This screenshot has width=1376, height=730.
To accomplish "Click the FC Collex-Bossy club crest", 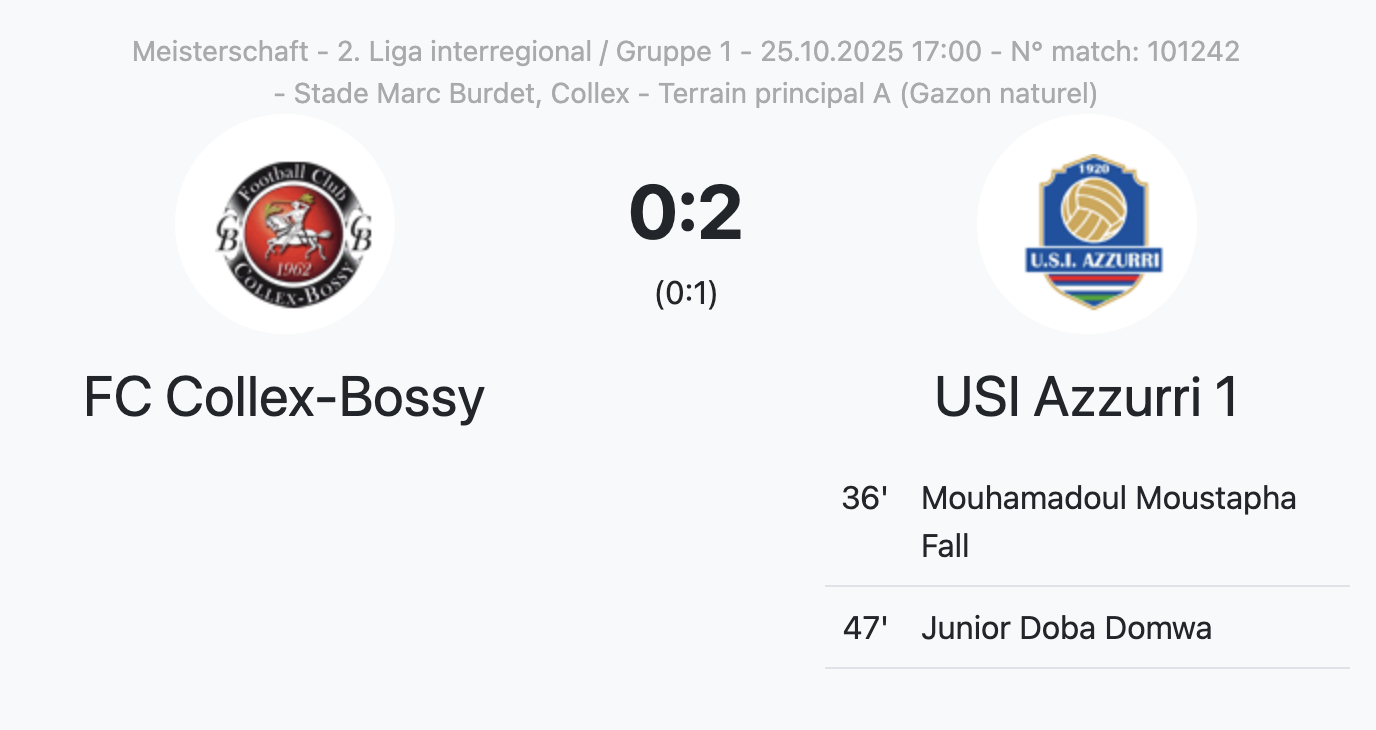I will coord(285,224).
